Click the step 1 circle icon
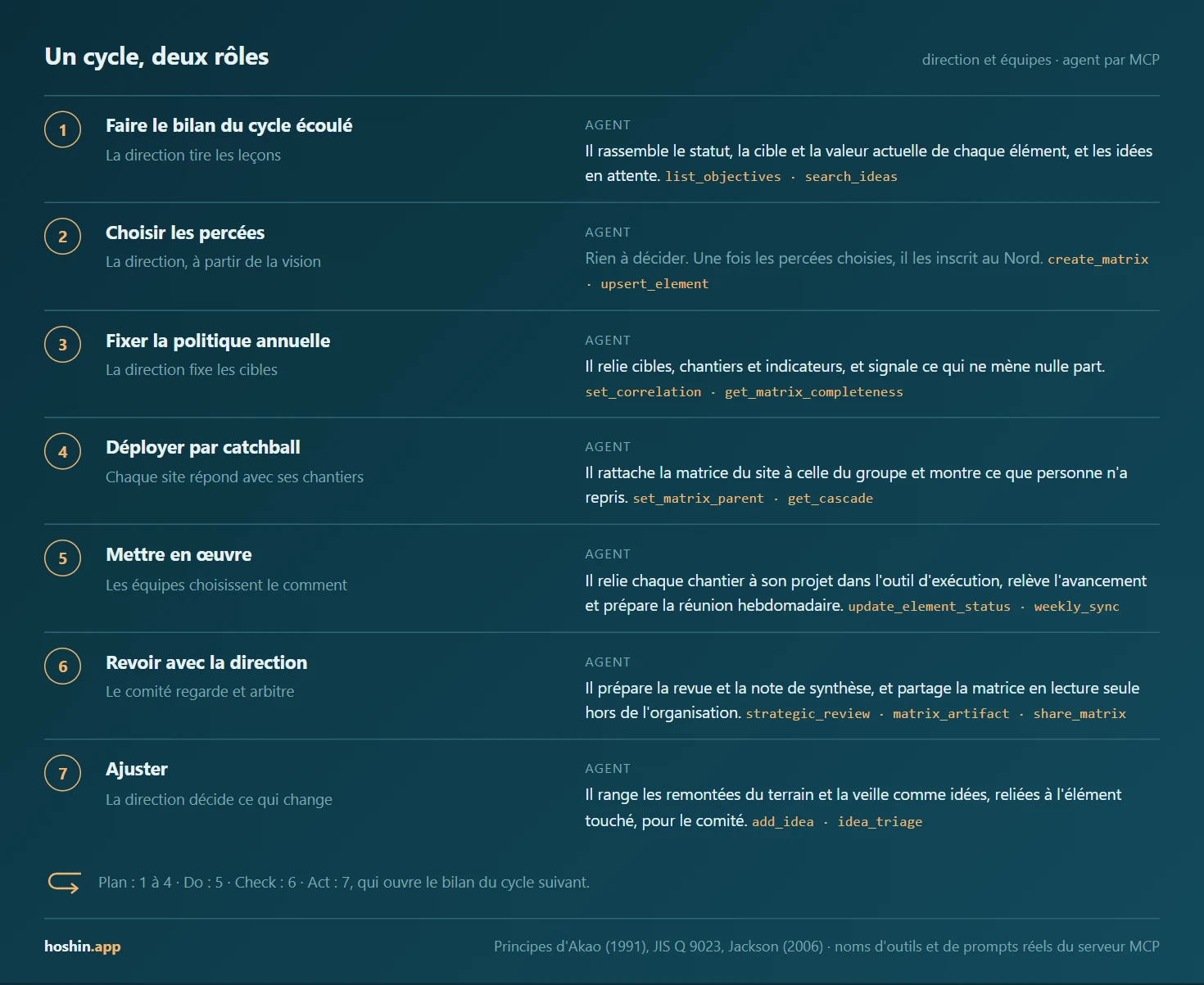 62,129
